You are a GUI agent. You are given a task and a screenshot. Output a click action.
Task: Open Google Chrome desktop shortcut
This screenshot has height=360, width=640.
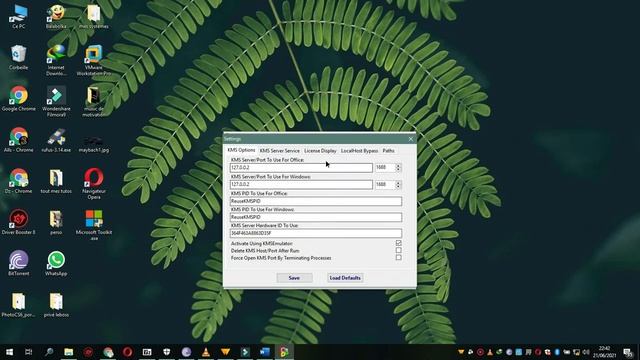click(x=18, y=98)
